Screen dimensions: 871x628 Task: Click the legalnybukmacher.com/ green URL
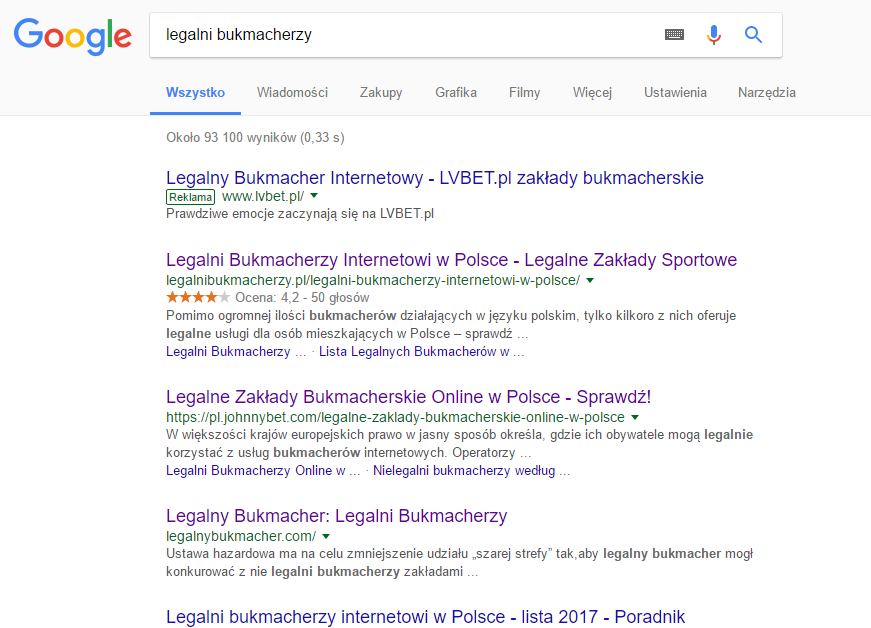[x=241, y=536]
